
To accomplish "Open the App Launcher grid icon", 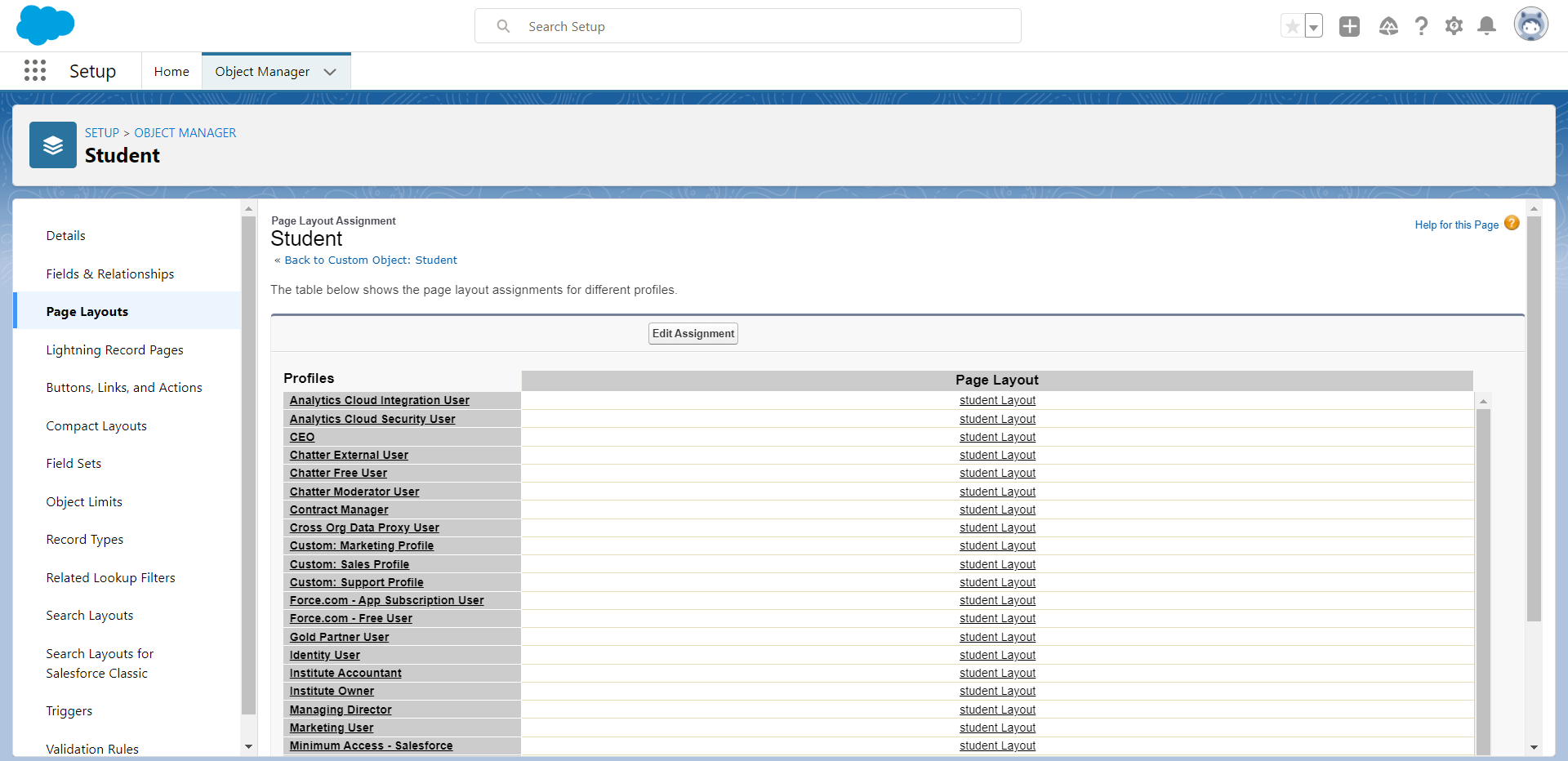I will [35, 71].
